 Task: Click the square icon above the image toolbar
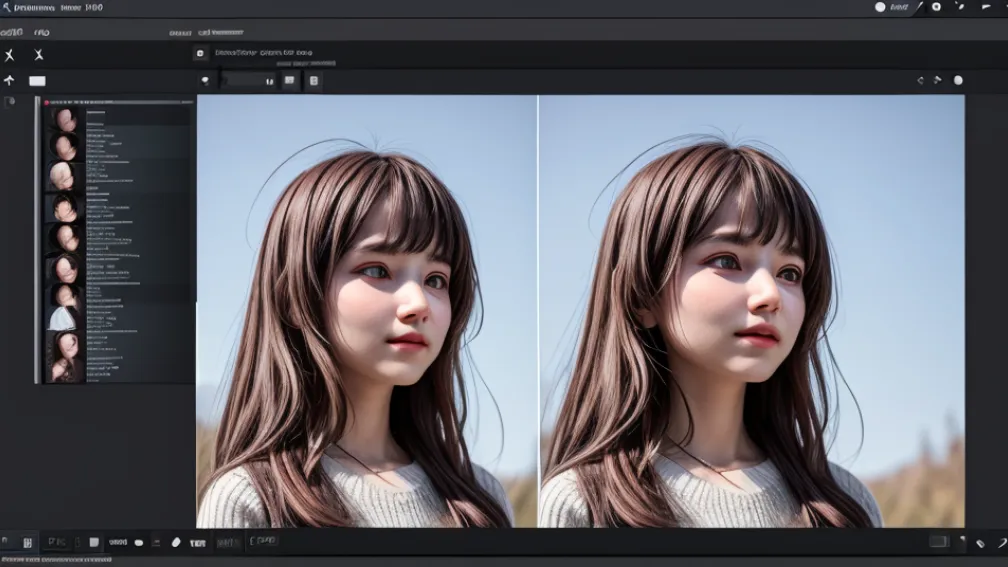point(200,53)
